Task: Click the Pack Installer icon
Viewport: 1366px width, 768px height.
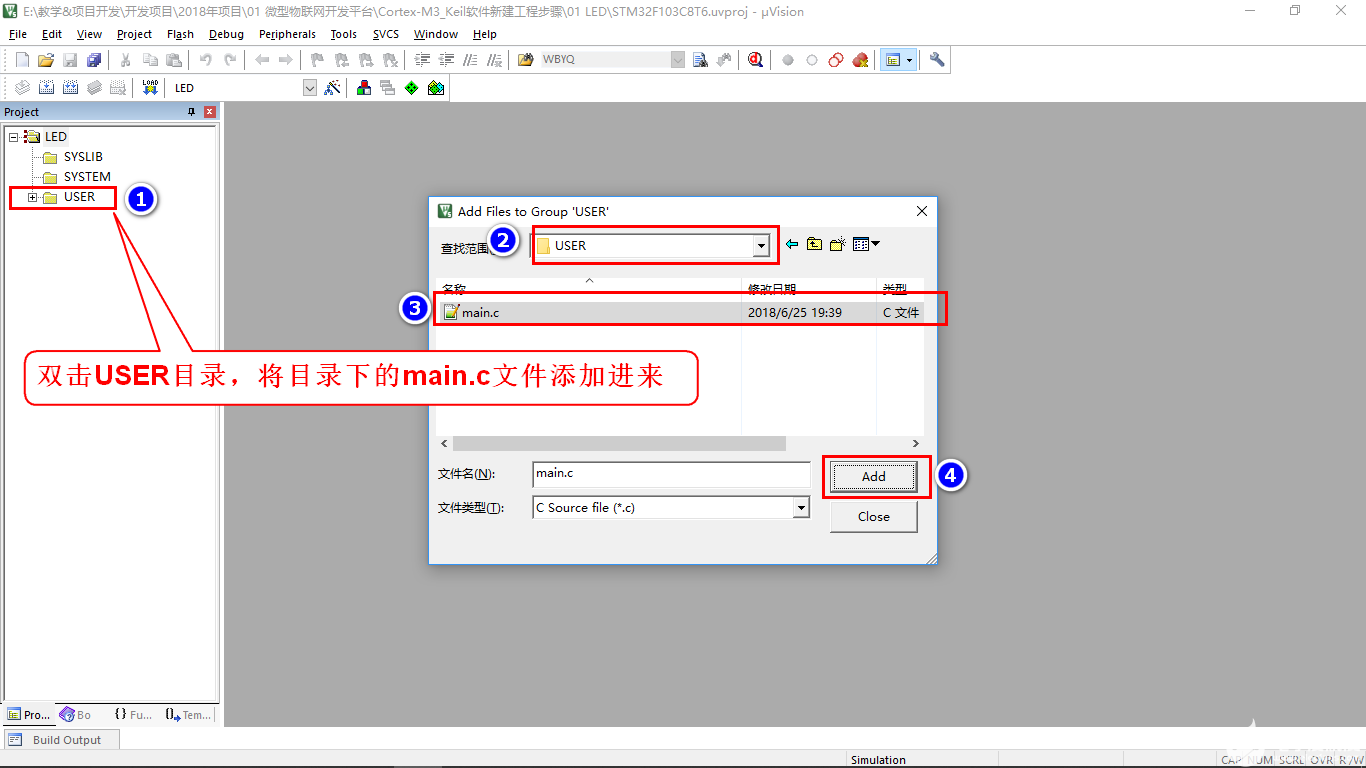Action: pyautogui.click(x=436, y=88)
